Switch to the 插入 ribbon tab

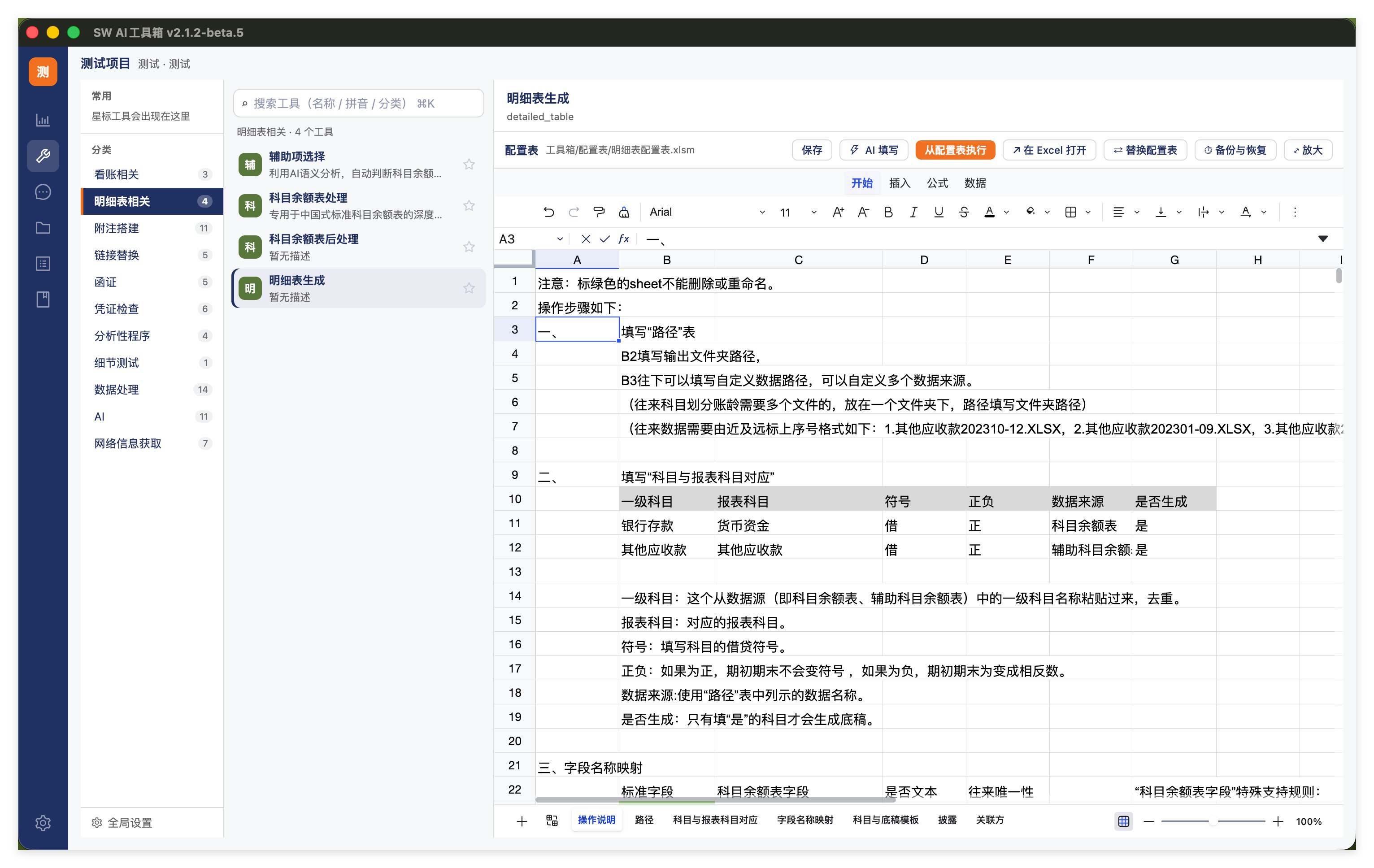[899, 183]
